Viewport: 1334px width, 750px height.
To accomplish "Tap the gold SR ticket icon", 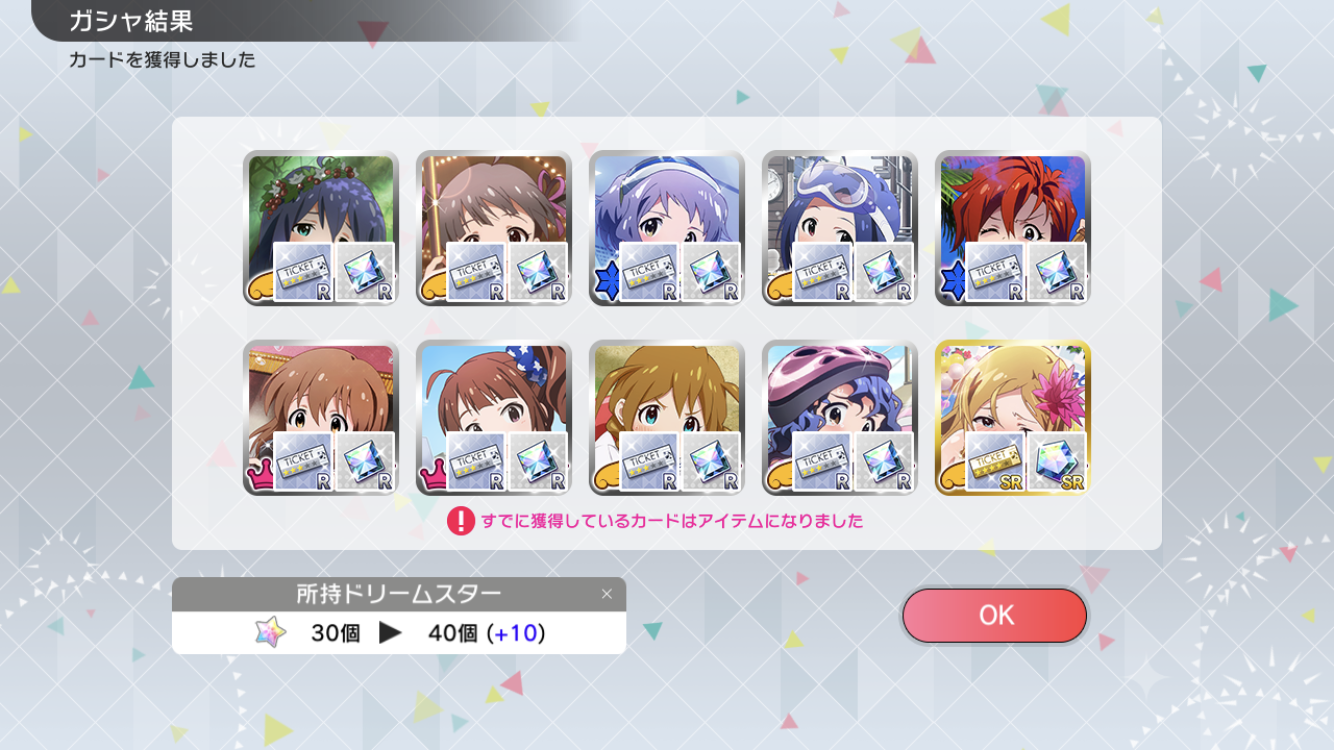I will tap(995, 462).
